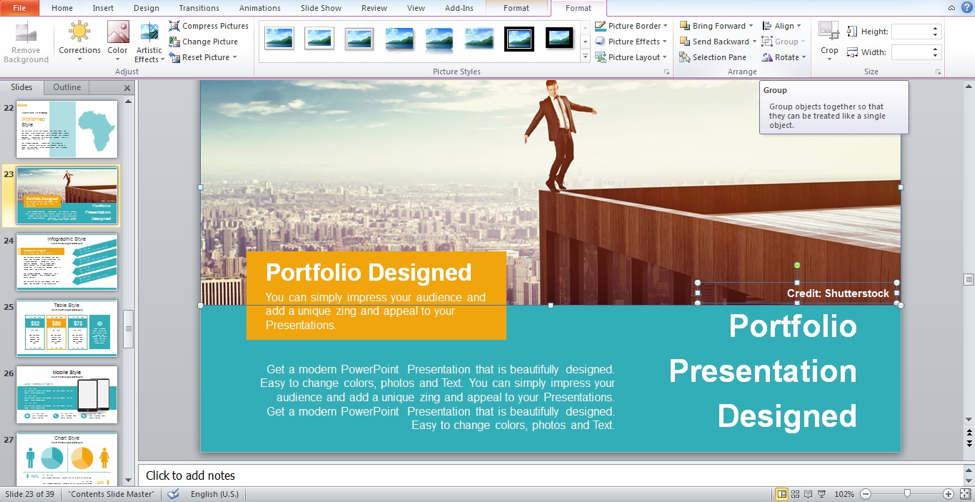Click Change Picture
Image resolution: width=975 pixels, height=502 pixels.
point(203,42)
